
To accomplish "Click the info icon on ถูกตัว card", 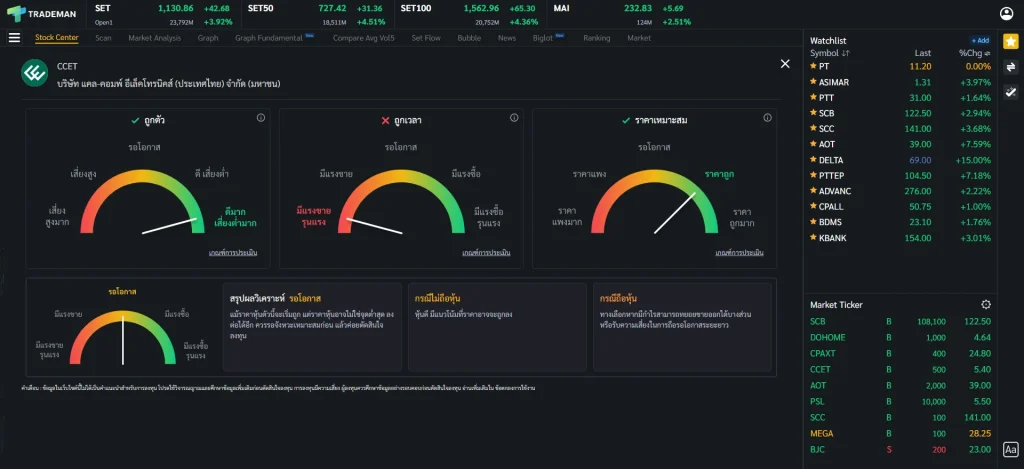I will 261,118.
